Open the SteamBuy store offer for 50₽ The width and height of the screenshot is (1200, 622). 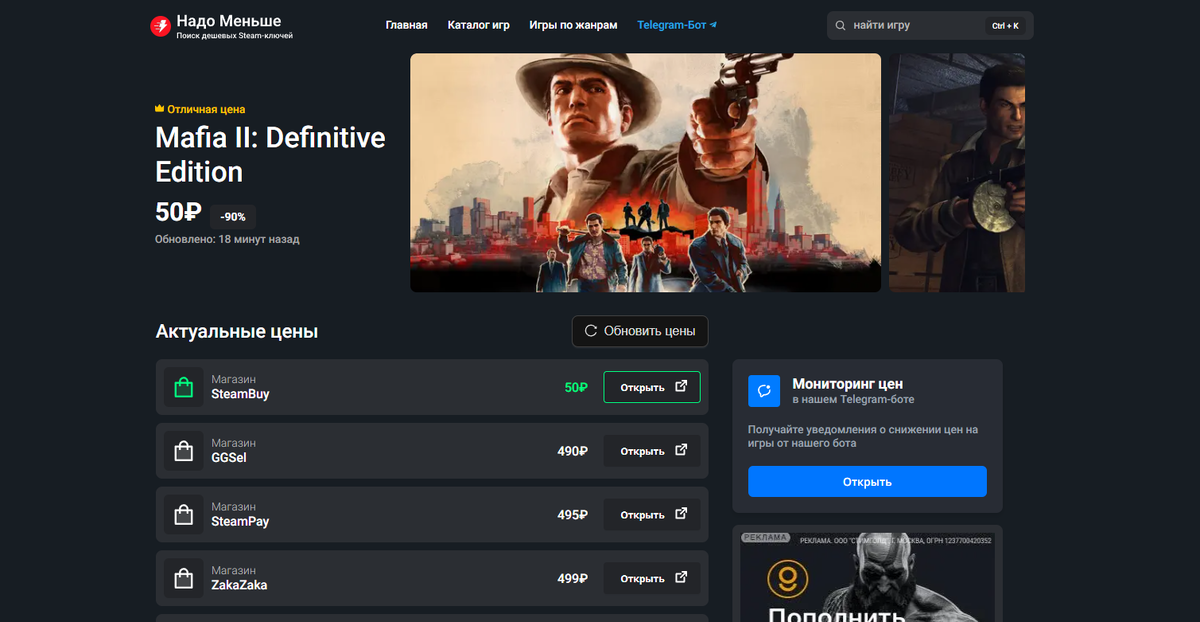(x=652, y=387)
